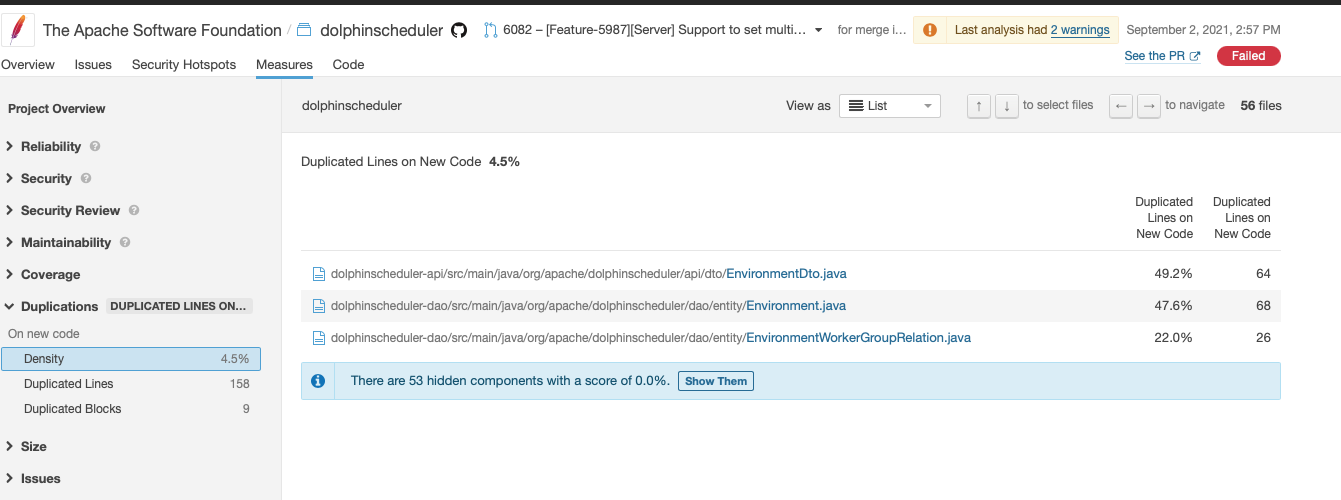Open EnvironmentDto.java file link

pos(787,274)
